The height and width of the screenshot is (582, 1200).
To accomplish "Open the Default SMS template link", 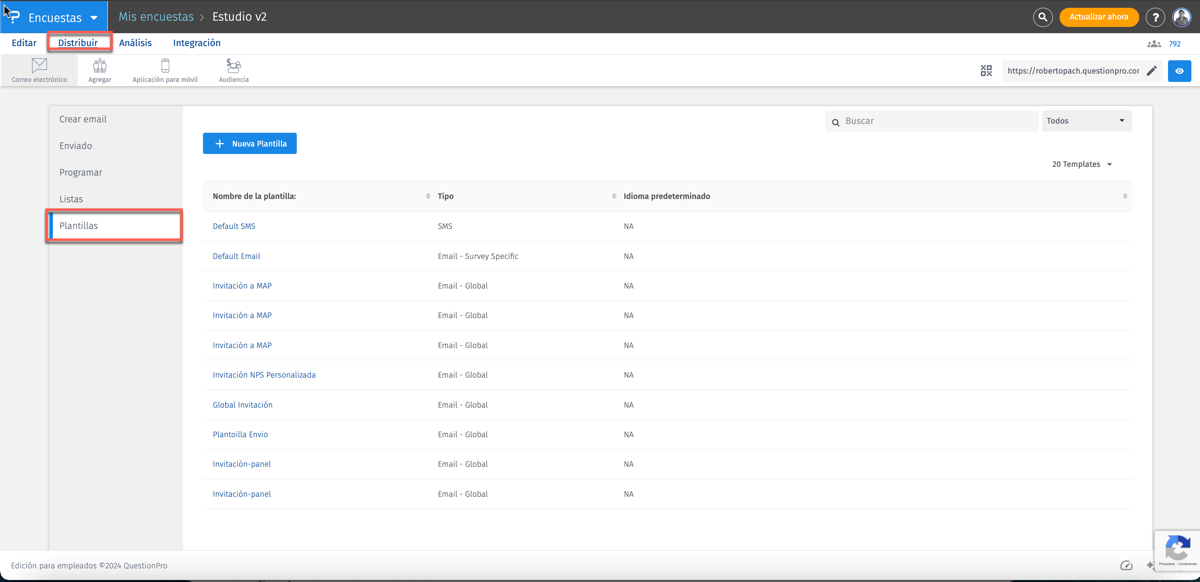I will 234,226.
